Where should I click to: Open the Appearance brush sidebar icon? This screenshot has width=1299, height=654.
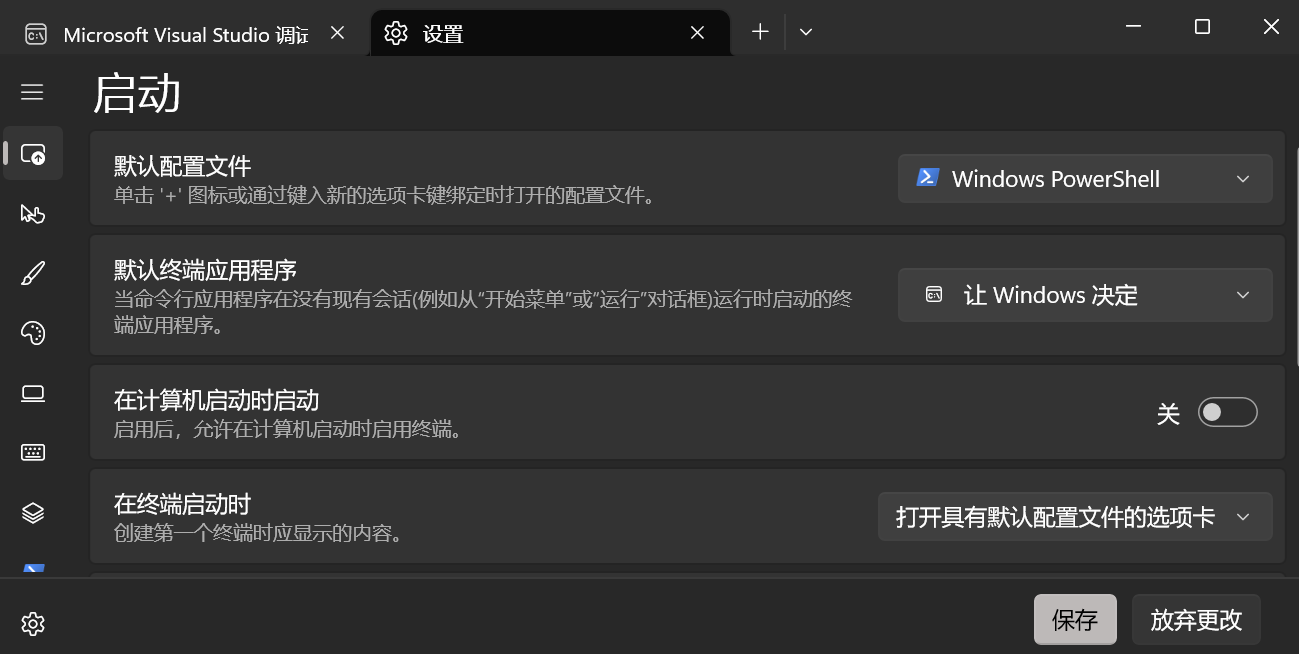[x=33, y=273]
